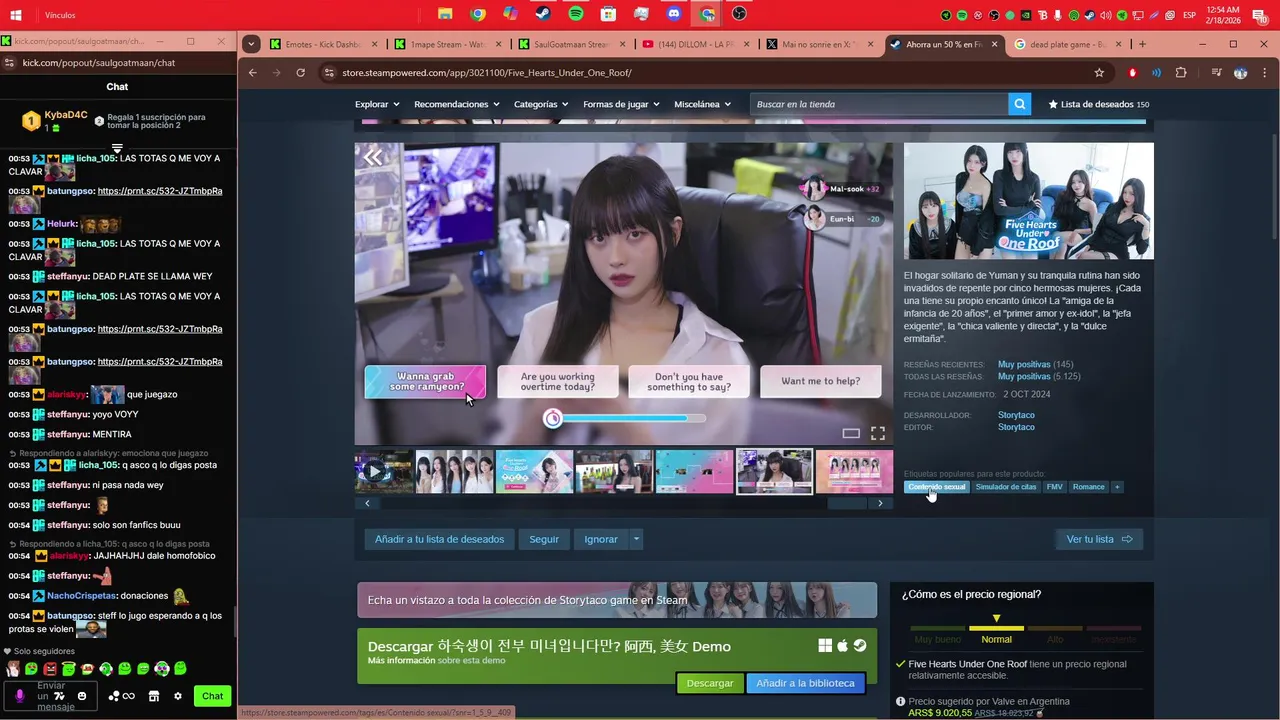
Task: Switch to the dead plate game search tab
Action: [x=1066, y=44]
